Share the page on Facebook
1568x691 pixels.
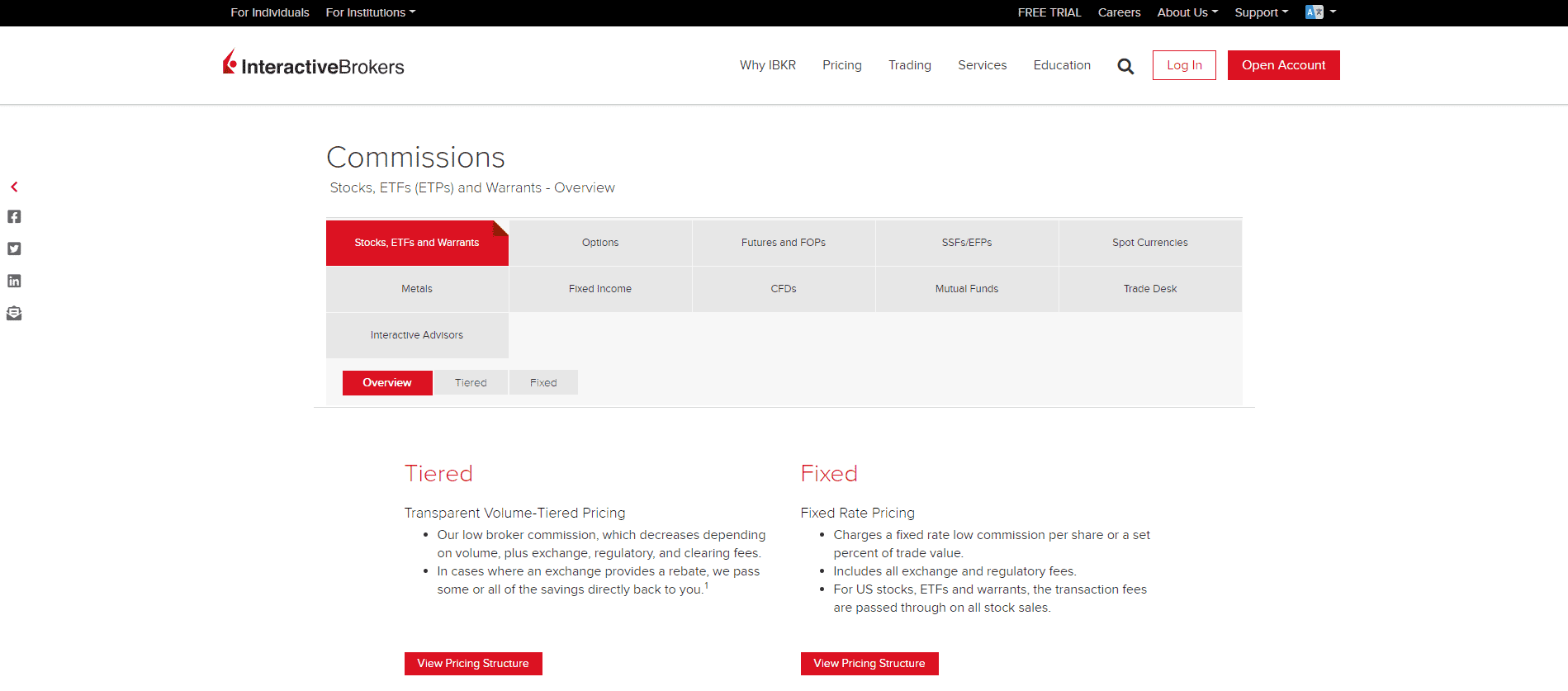click(14, 216)
